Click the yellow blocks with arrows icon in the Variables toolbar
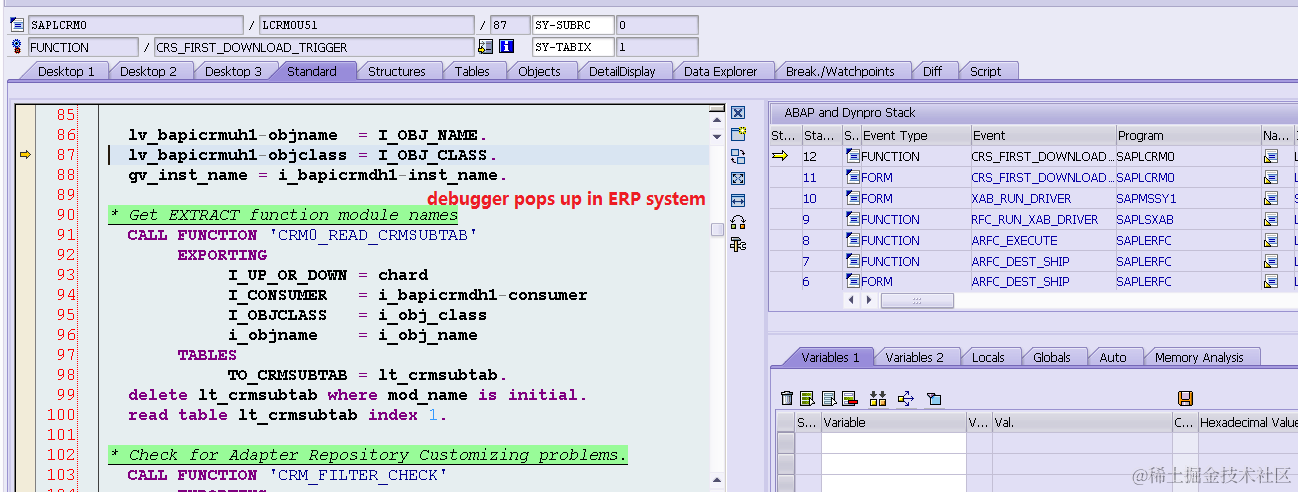Viewport: 1298px width, 492px height. (x=878, y=398)
